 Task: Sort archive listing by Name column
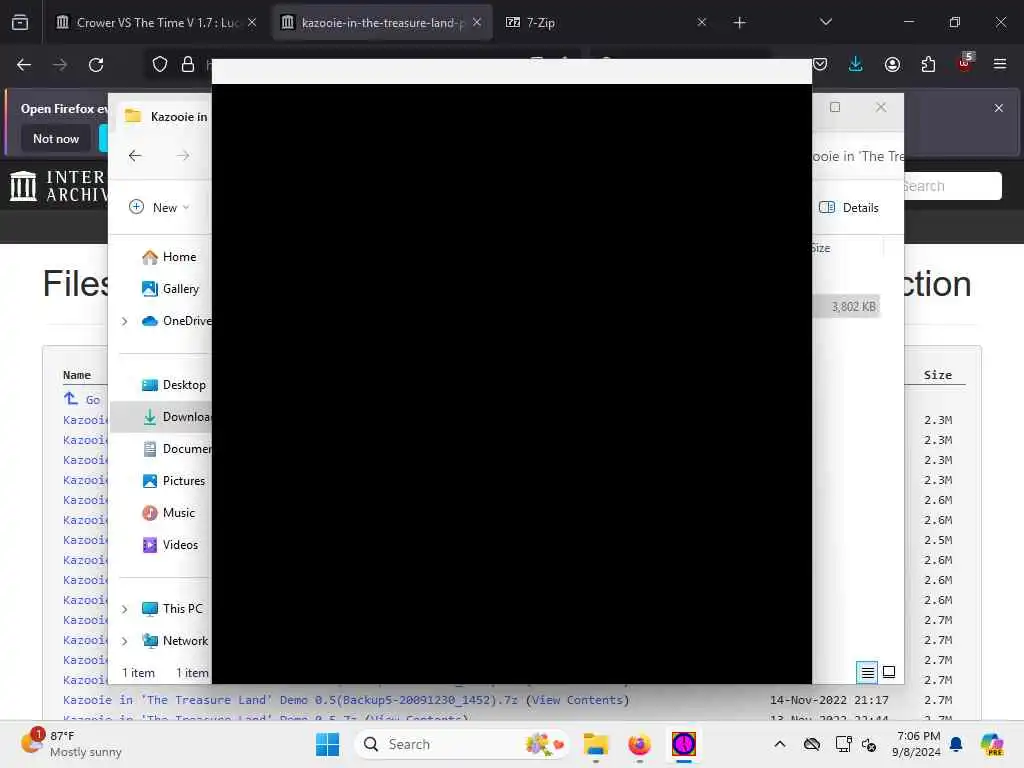pyautogui.click(x=76, y=375)
